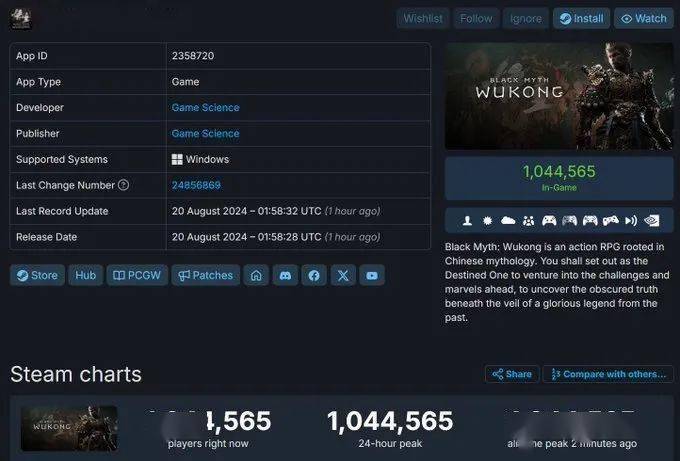The height and width of the screenshot is (461, 680).
Task: Click the Steam achievements icon
Action: click(487, 220)
